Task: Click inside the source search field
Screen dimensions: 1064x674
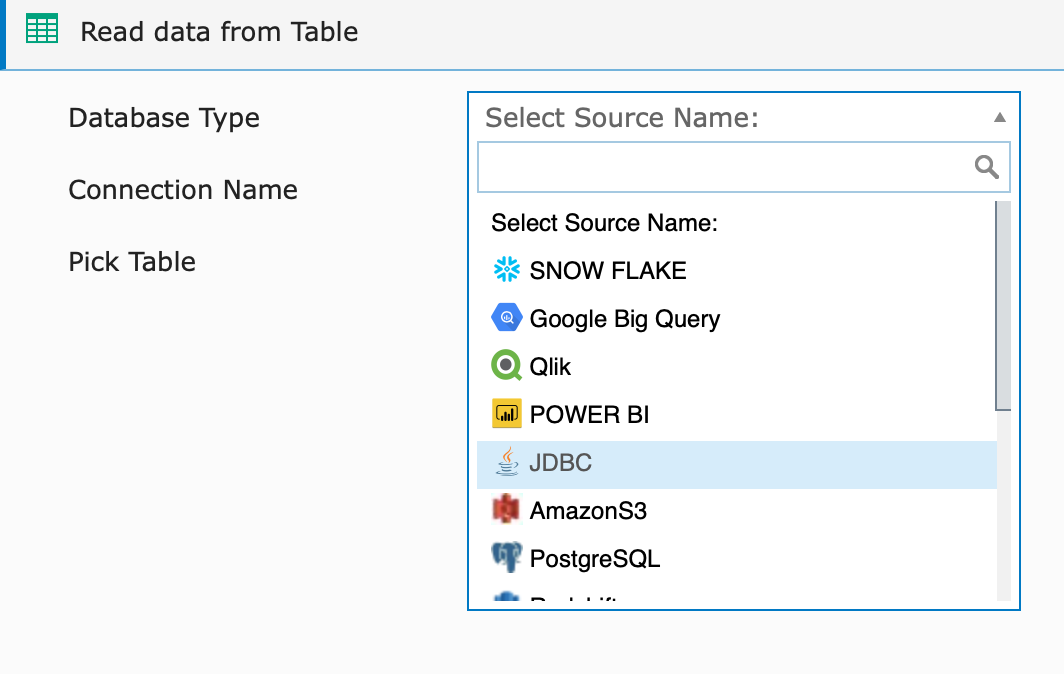Action: click(x=720, y=166)
